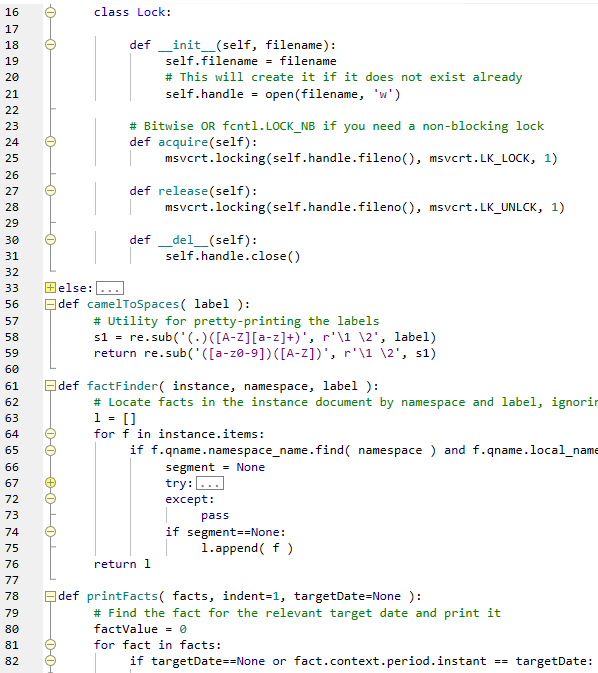
Task: Click line number 33 in the gutter
Action: pyautogui.click(x=12, y=288)
